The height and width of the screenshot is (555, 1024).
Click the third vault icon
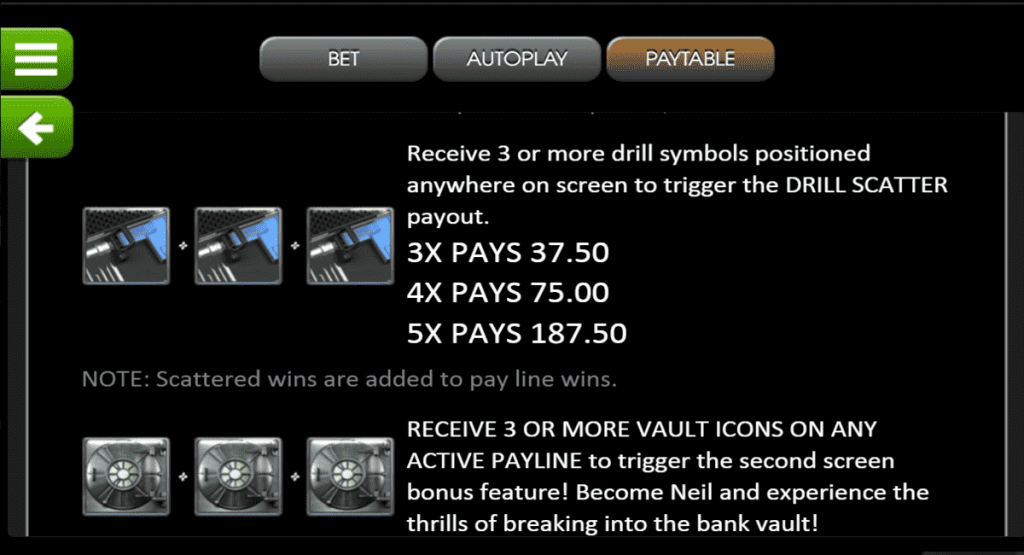[x=351, y=477]
